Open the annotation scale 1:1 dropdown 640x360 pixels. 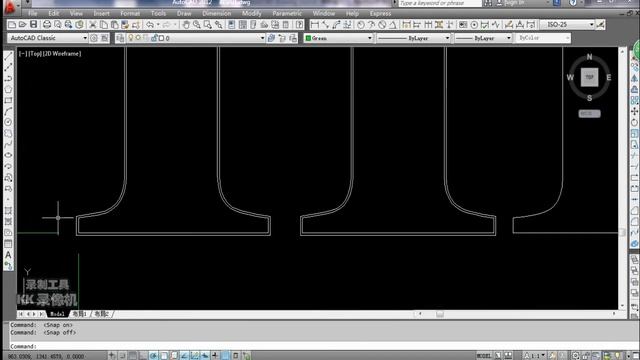[535, 356]
